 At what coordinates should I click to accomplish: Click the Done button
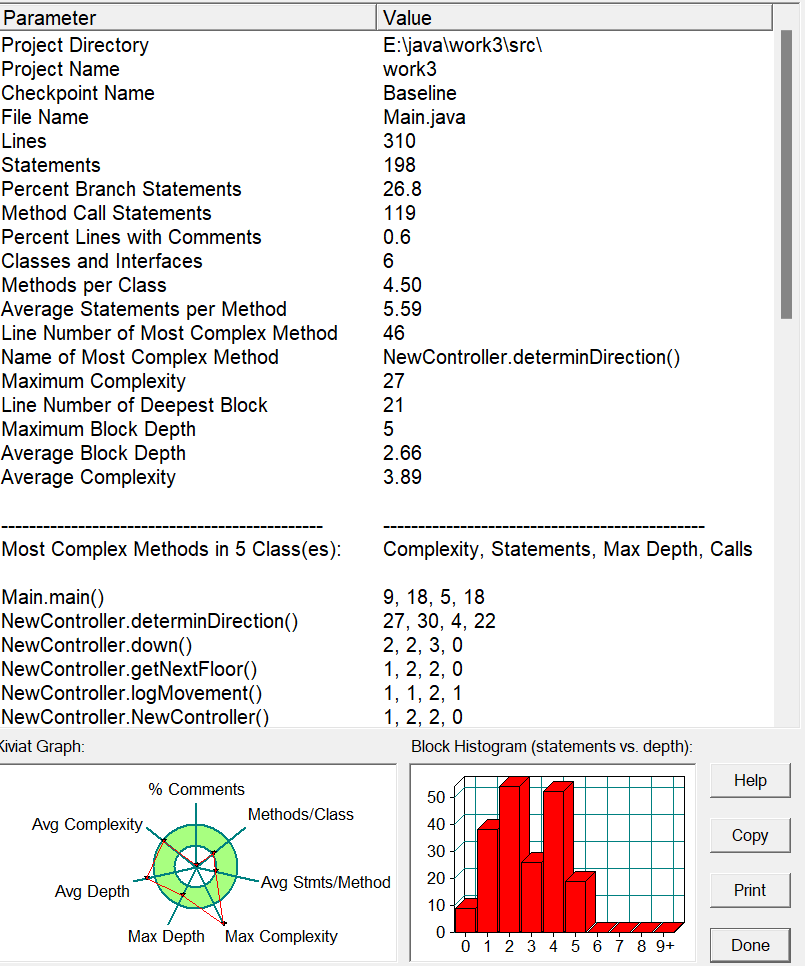coord(750,945)
